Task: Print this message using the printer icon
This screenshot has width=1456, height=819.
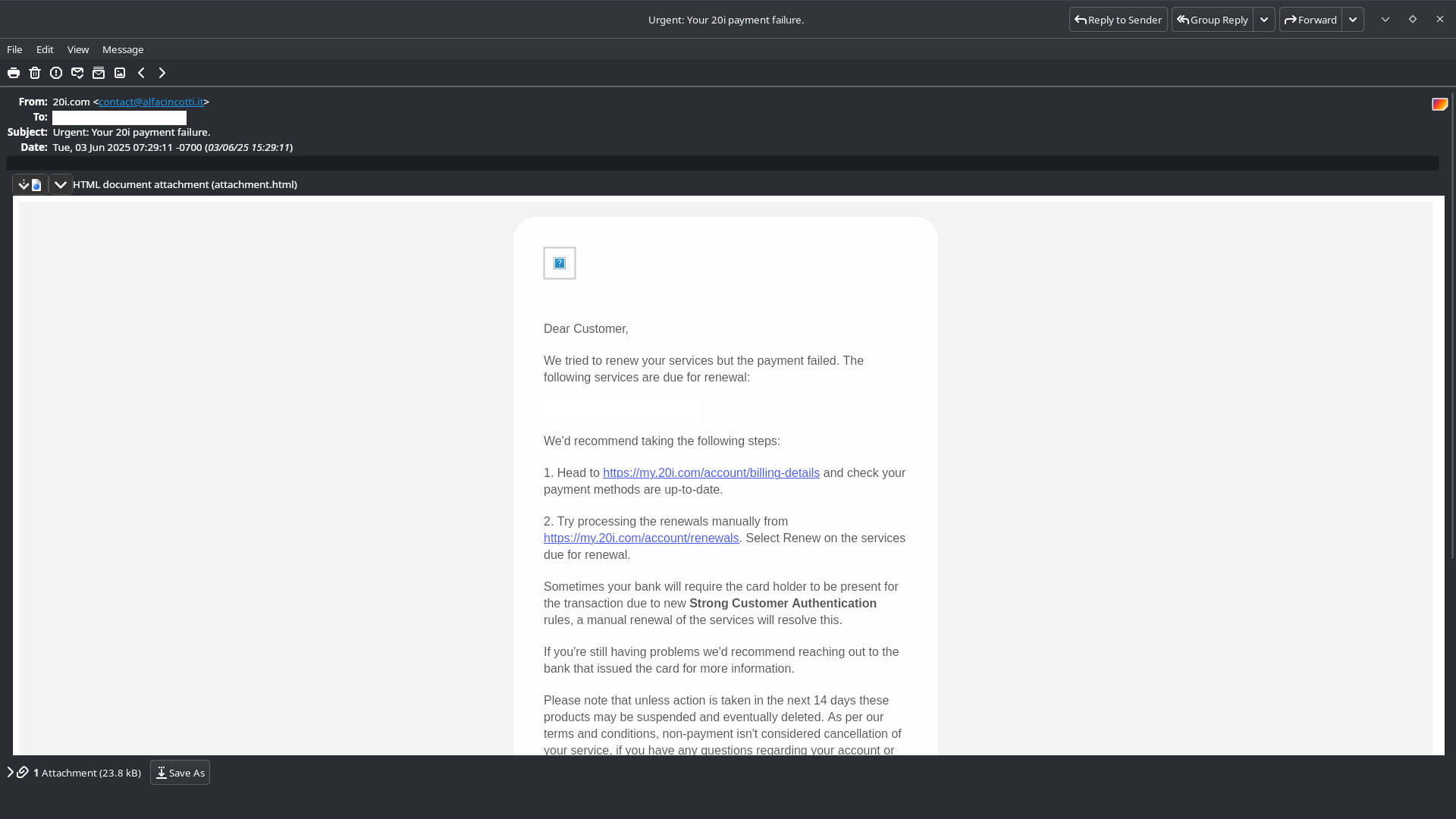Action: 14,73
